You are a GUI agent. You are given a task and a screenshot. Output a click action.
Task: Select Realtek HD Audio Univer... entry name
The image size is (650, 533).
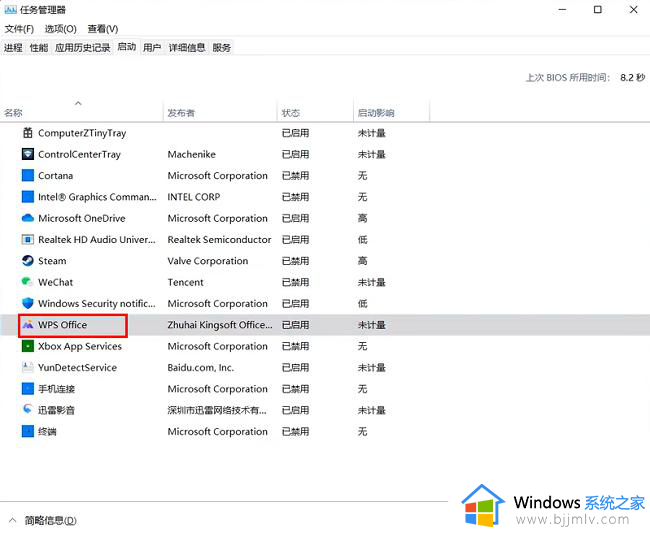click(97, 240)
